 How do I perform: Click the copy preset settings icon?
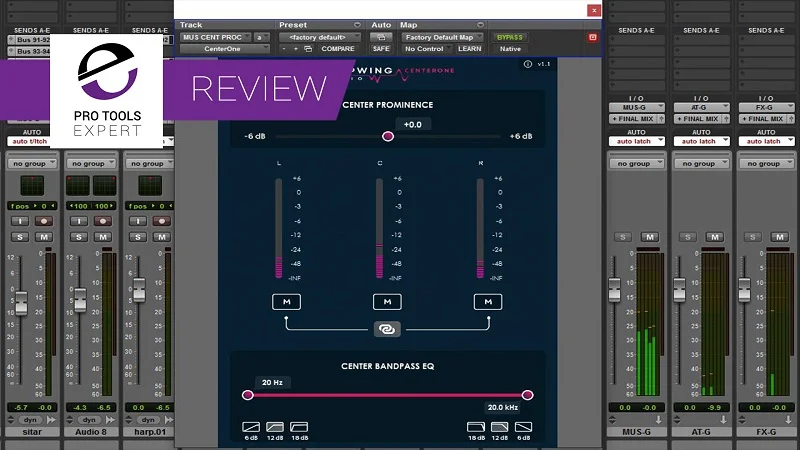click(x=308, y=49)
